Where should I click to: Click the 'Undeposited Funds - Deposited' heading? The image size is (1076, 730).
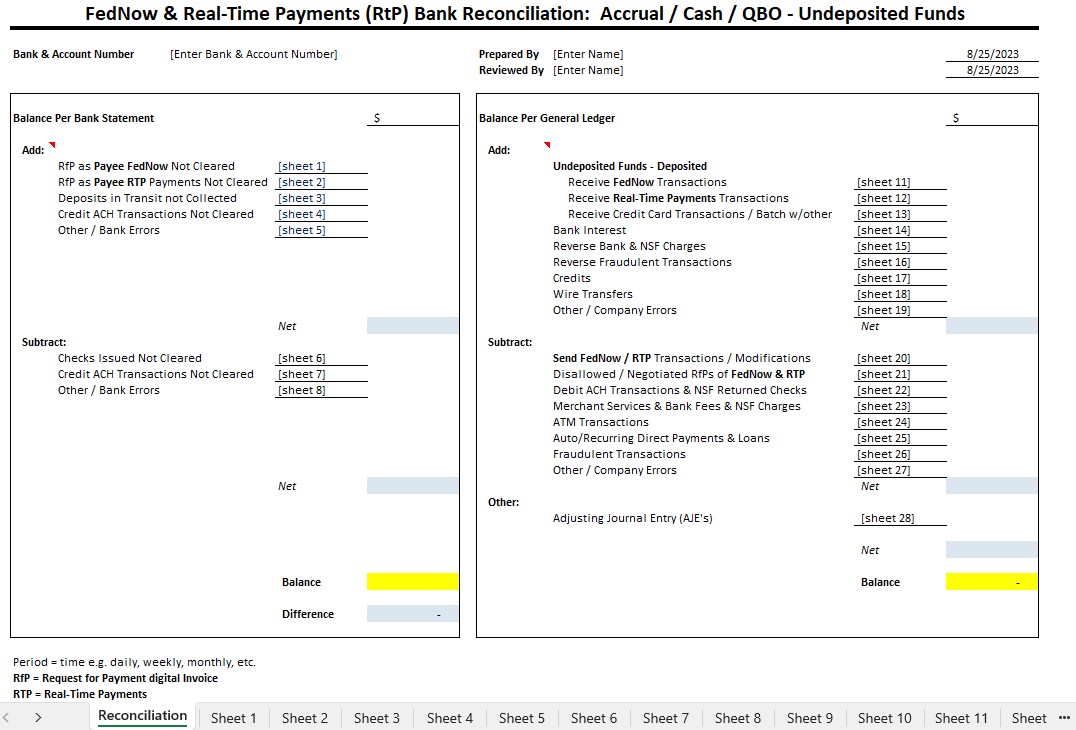[630, 166]
